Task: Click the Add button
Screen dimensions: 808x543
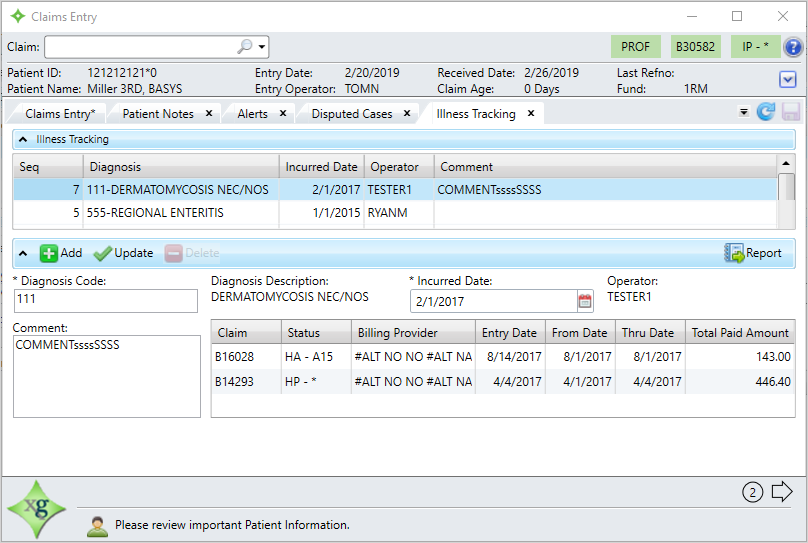Action: pos(61,253)
